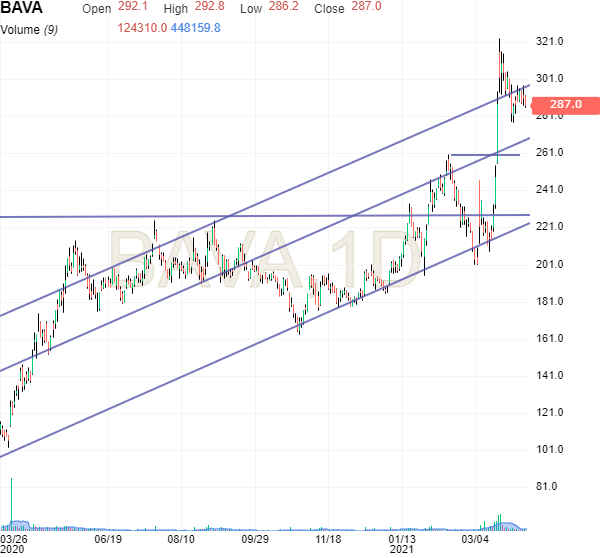Click the 06/19 date axis label

click(x=107, y=537)
